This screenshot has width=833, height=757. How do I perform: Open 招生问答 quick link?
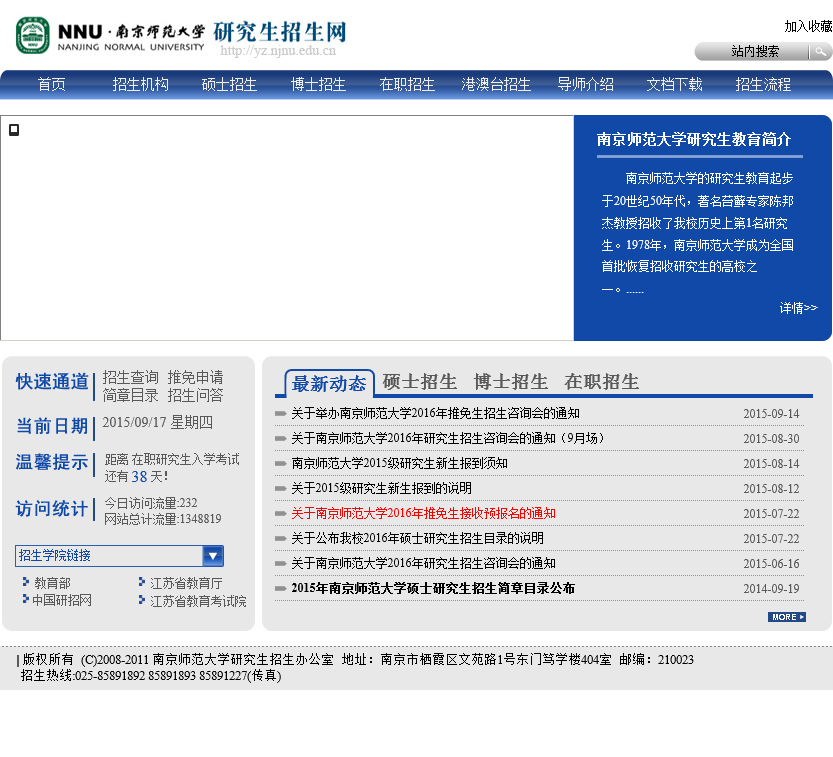coord(196,395)
